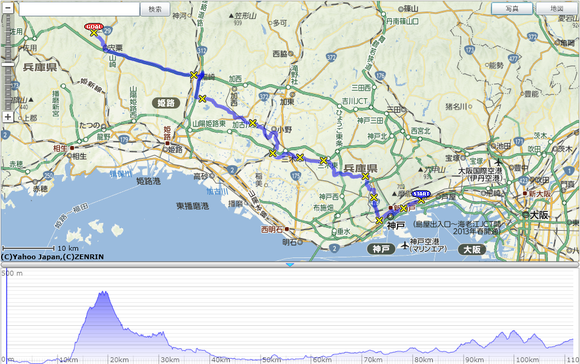
Task: Click the 姫路 area label badge
Action: click(166, 103)
